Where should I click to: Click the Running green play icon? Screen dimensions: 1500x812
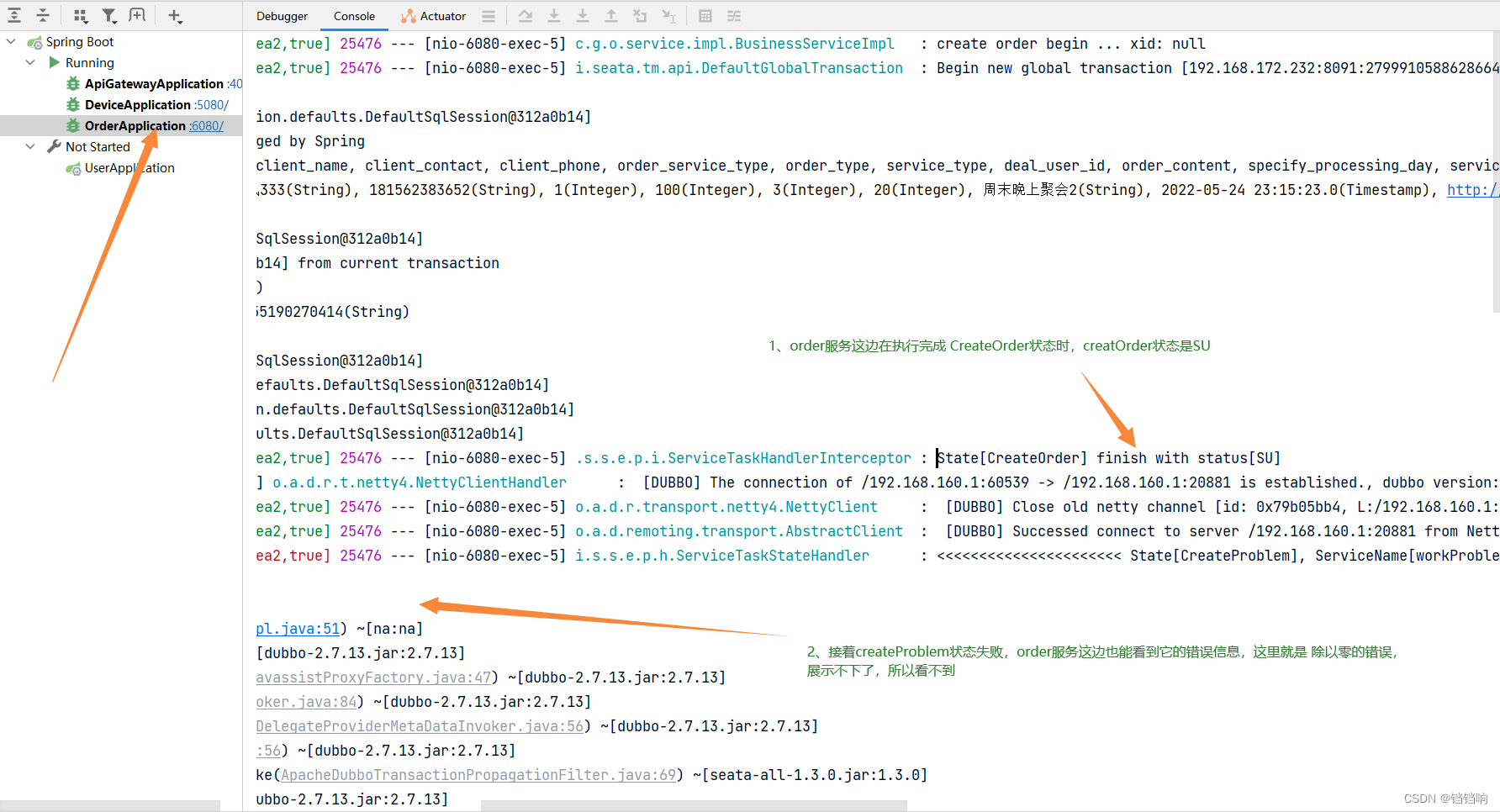(x=54, y=62)
